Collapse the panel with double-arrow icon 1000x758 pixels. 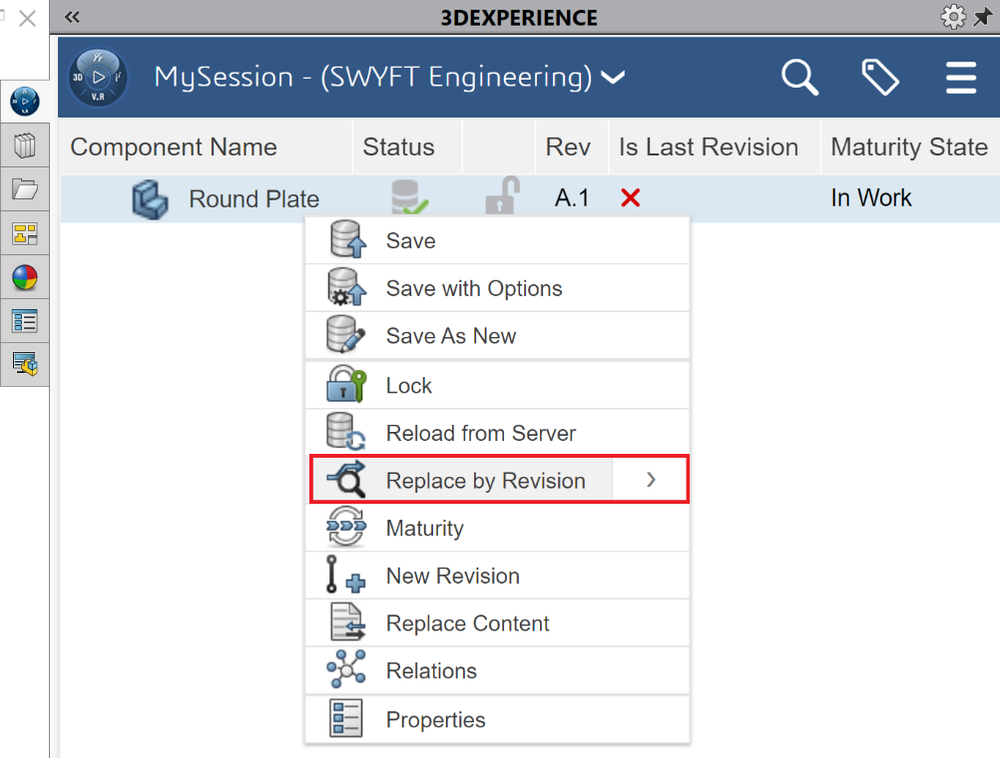(x=72, y=17)
